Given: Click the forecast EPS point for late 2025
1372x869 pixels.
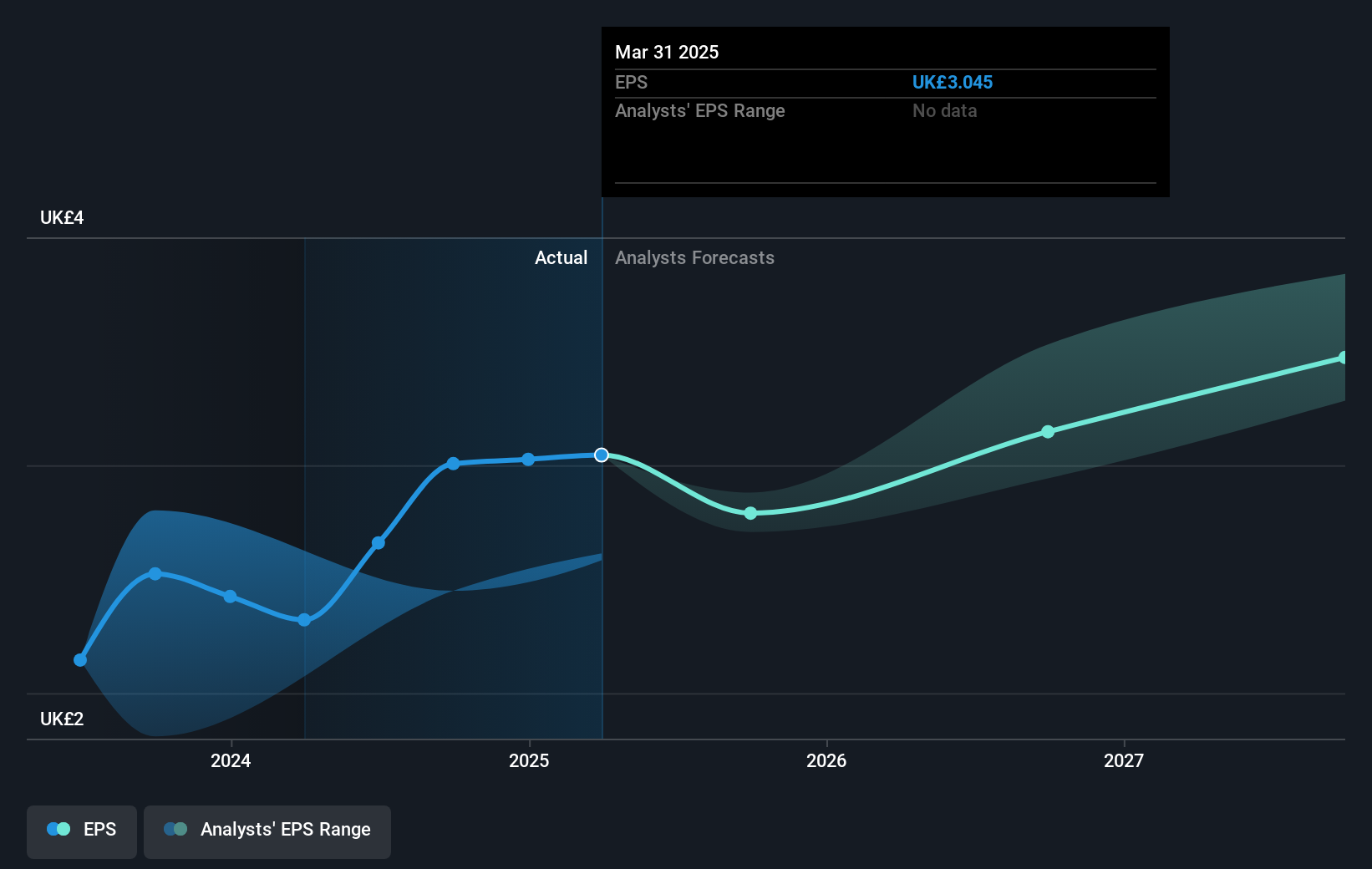Looking at the screenshot, I should tap(750, 513).
